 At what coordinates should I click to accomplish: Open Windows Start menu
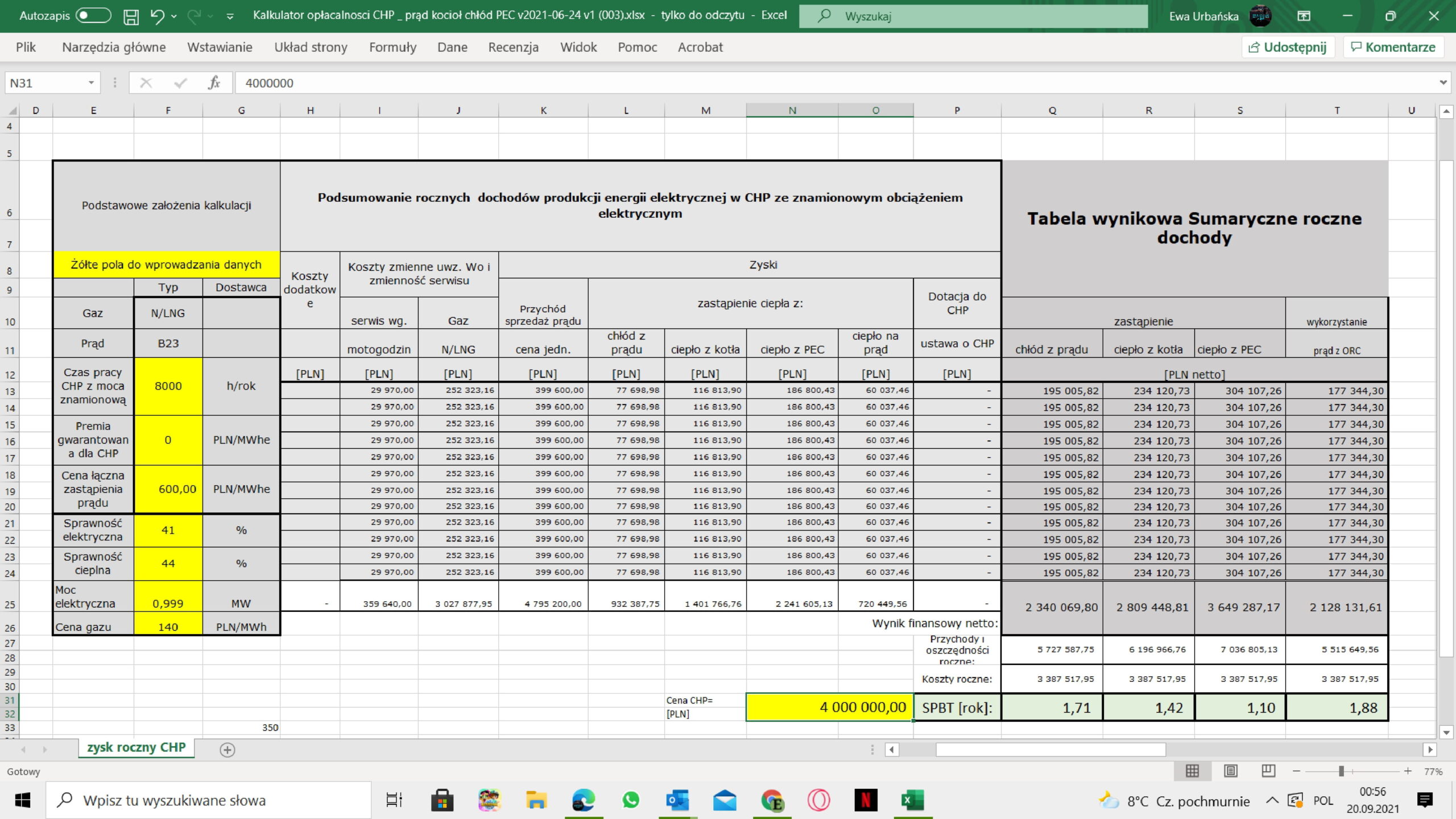23,800
